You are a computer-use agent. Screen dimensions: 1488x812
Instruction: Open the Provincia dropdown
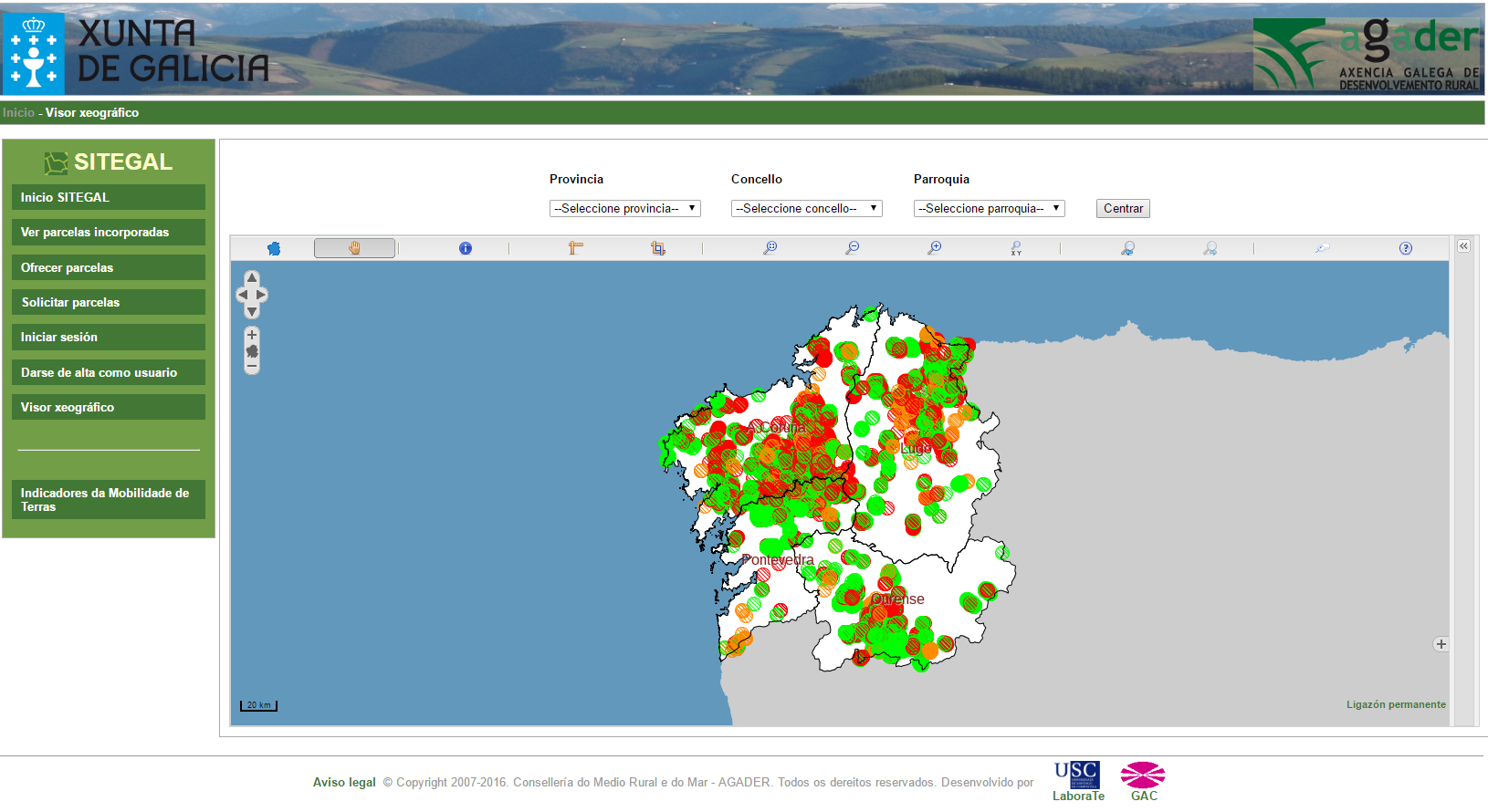pos(624,209)
